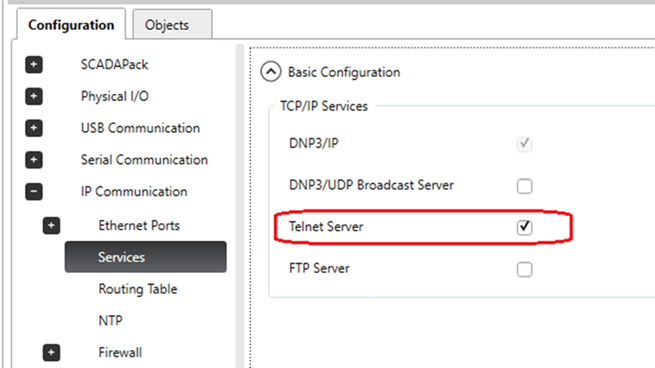The height and width of the screenshot is (368, 655).
Task: Select SCADAPack in the tree
Action: pos(114,65)
